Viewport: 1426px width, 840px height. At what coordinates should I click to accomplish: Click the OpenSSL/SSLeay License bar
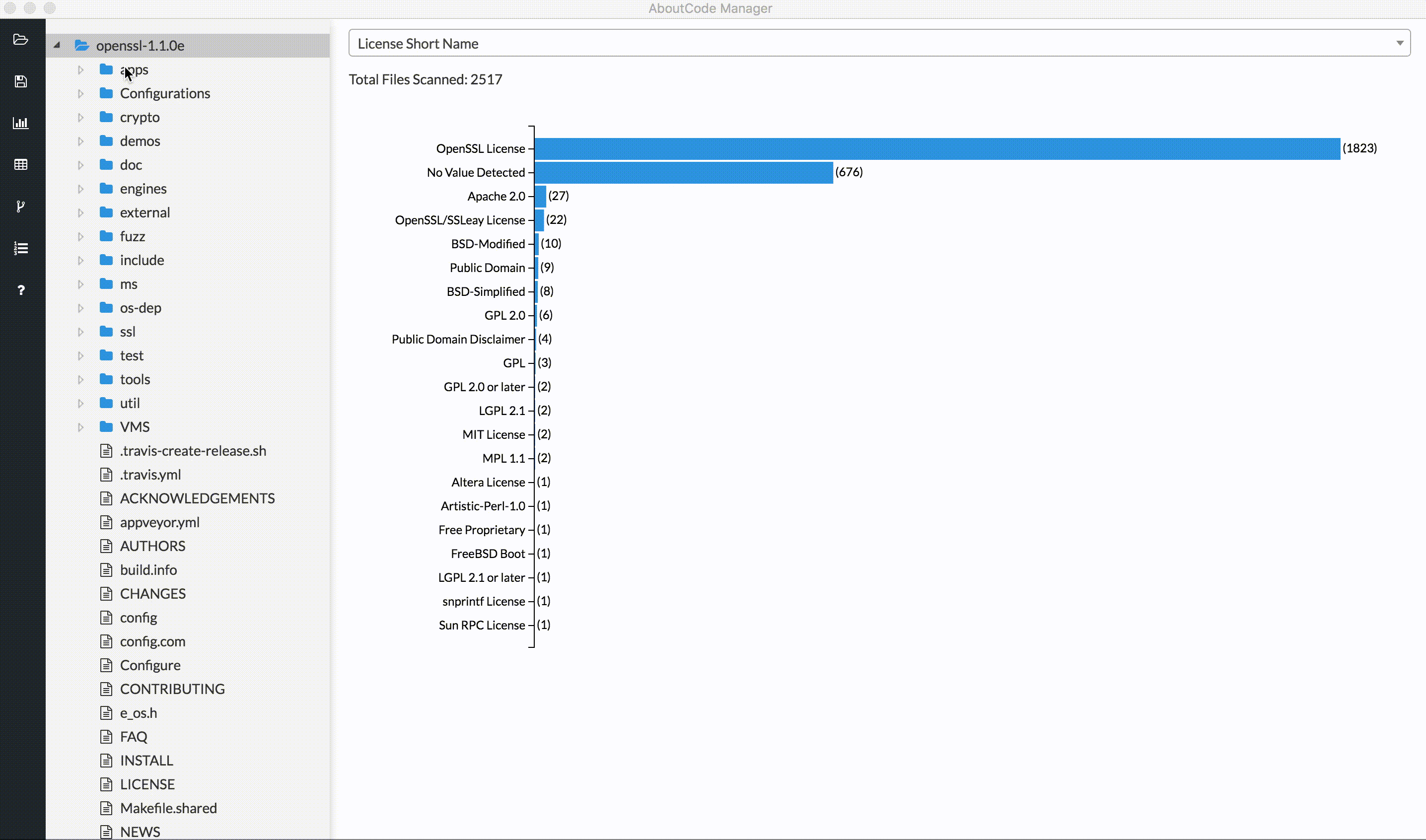539,219
